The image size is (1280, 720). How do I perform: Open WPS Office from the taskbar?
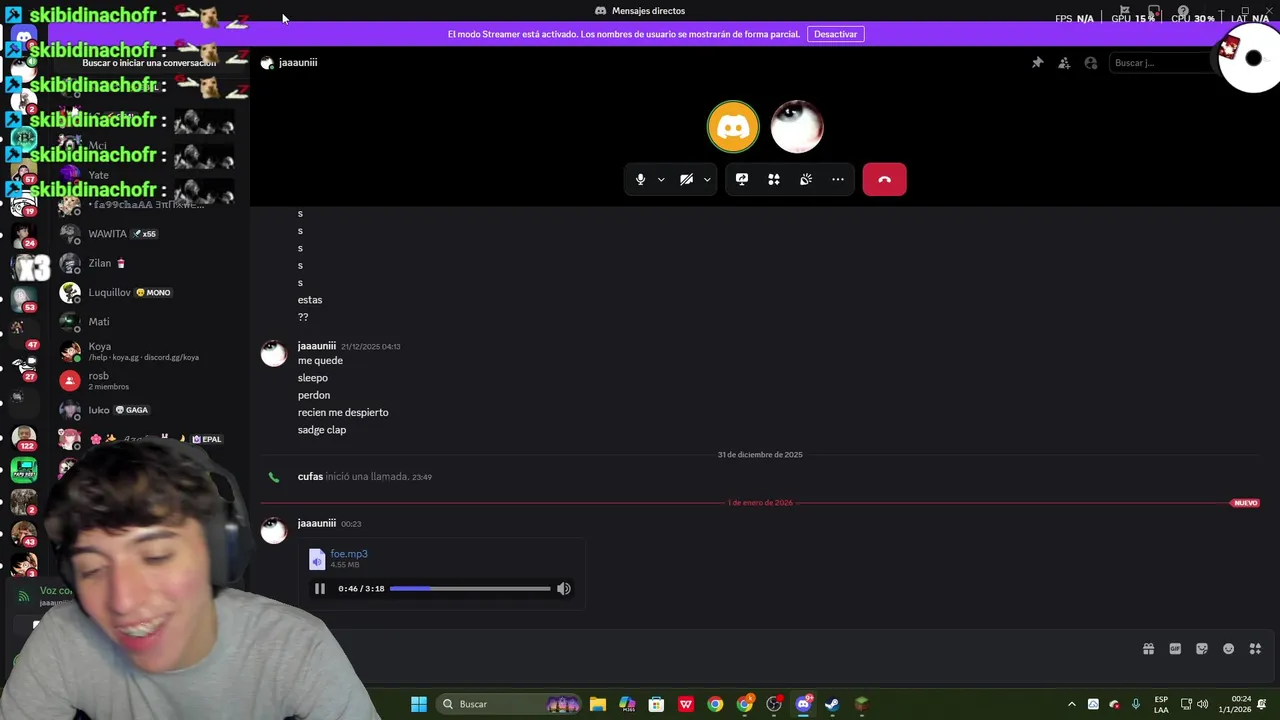(x=686, y=704)
